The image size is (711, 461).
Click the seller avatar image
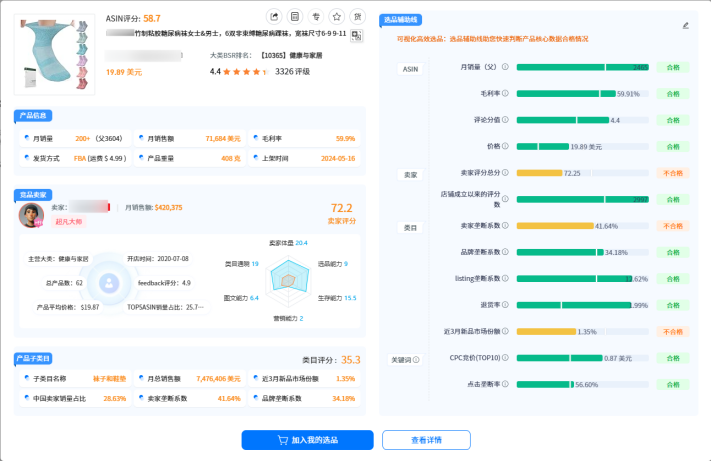(31, 215)
